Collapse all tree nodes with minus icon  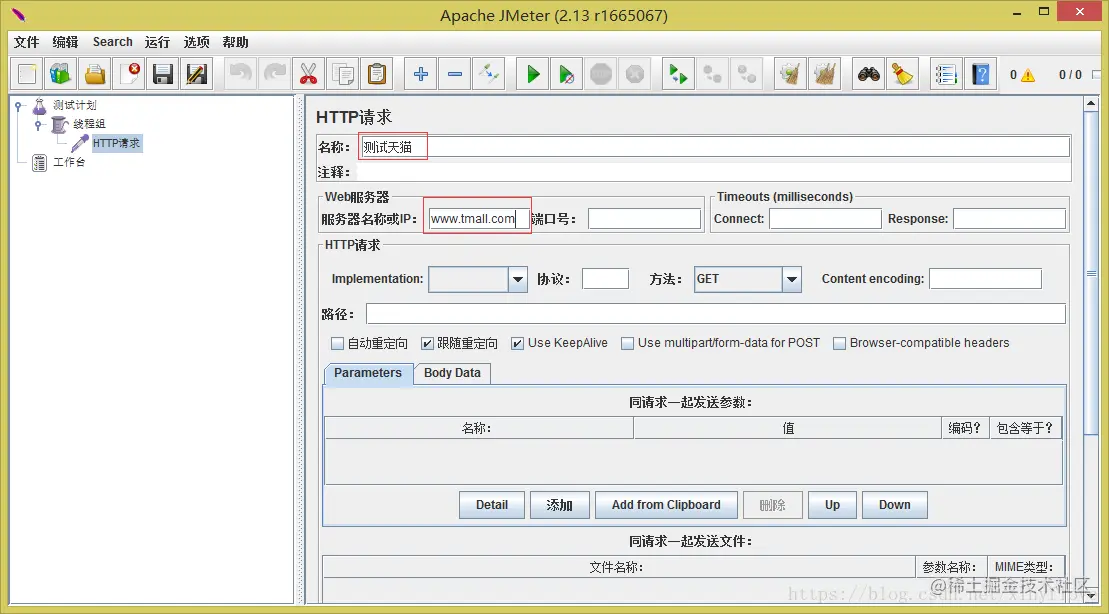click(455, 74)
